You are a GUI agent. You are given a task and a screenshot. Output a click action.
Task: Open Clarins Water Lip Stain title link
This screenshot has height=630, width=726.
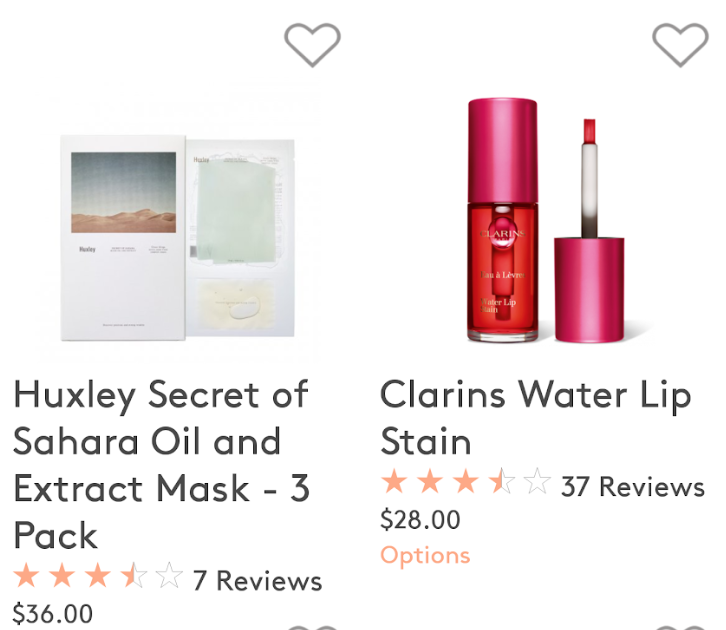point(536,418)
